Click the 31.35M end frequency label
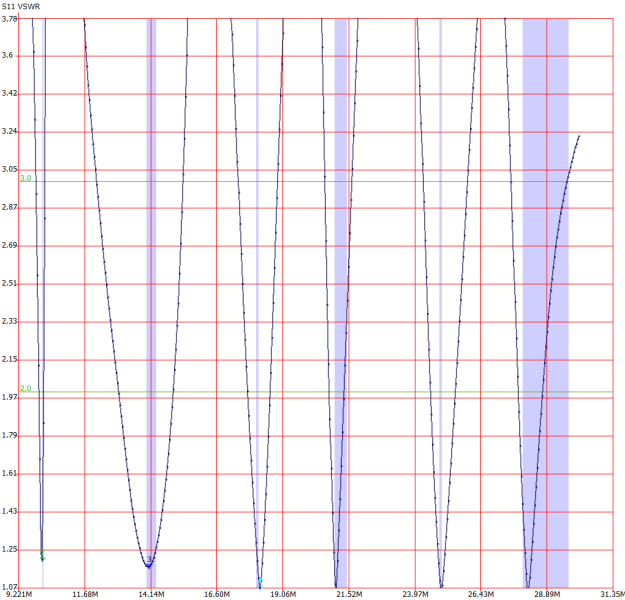625x600 pixels. 613,594
